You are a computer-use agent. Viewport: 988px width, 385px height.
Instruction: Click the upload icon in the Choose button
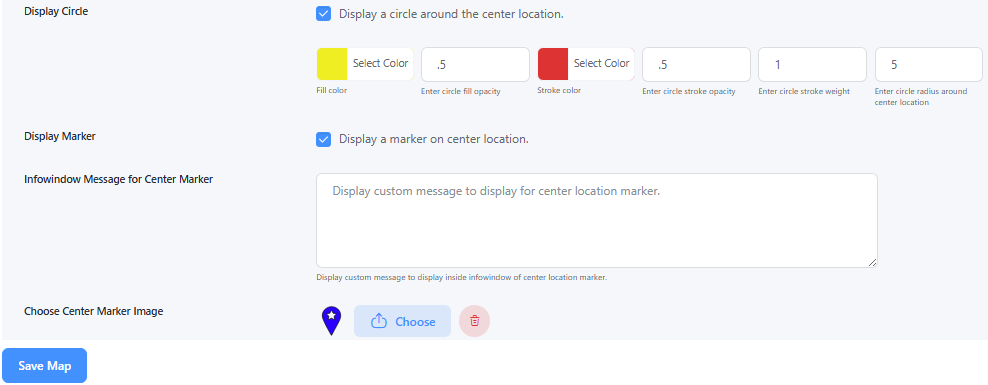[x=378, y=321]
